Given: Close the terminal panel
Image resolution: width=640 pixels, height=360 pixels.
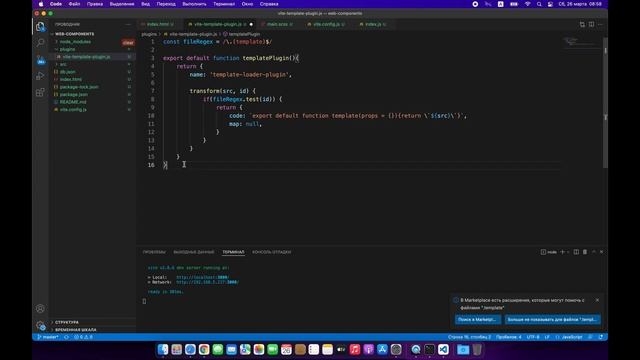Looking at the screenshot, I should pos(602,252).
